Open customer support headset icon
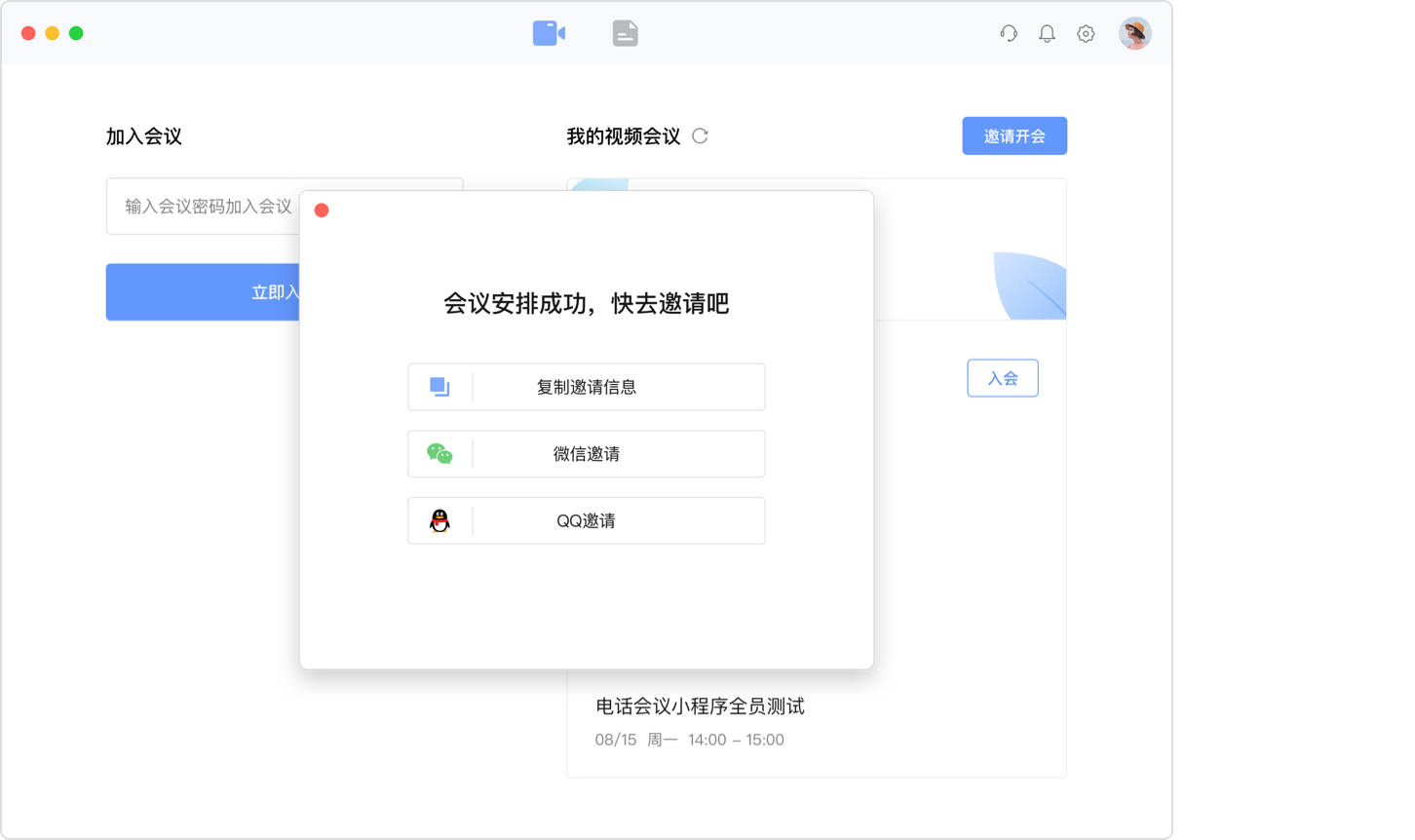This screenshot has height=840, width=1415. 1009,33
